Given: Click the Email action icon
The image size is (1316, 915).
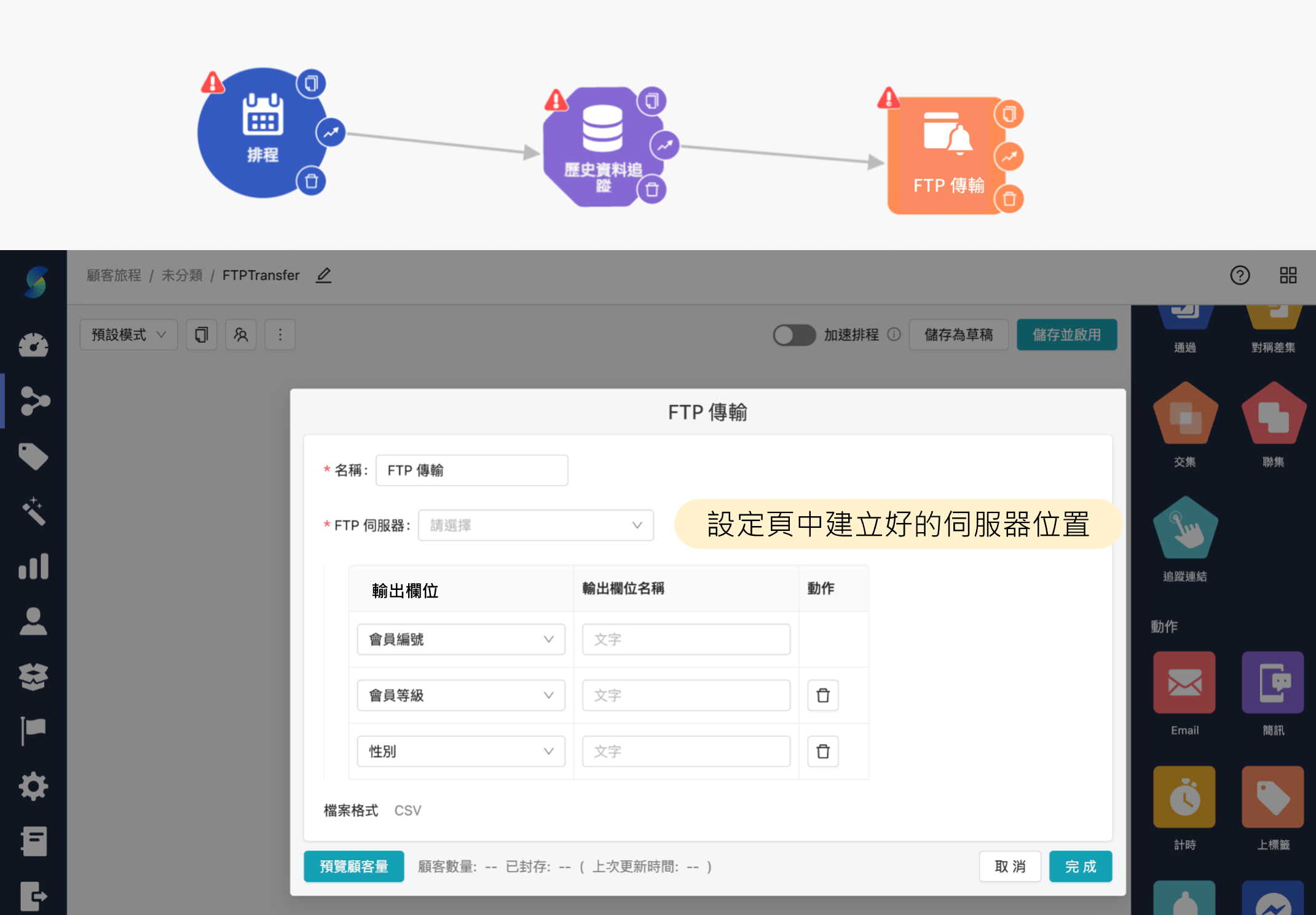Looking at the screenshot, I should pos(1184,682).
